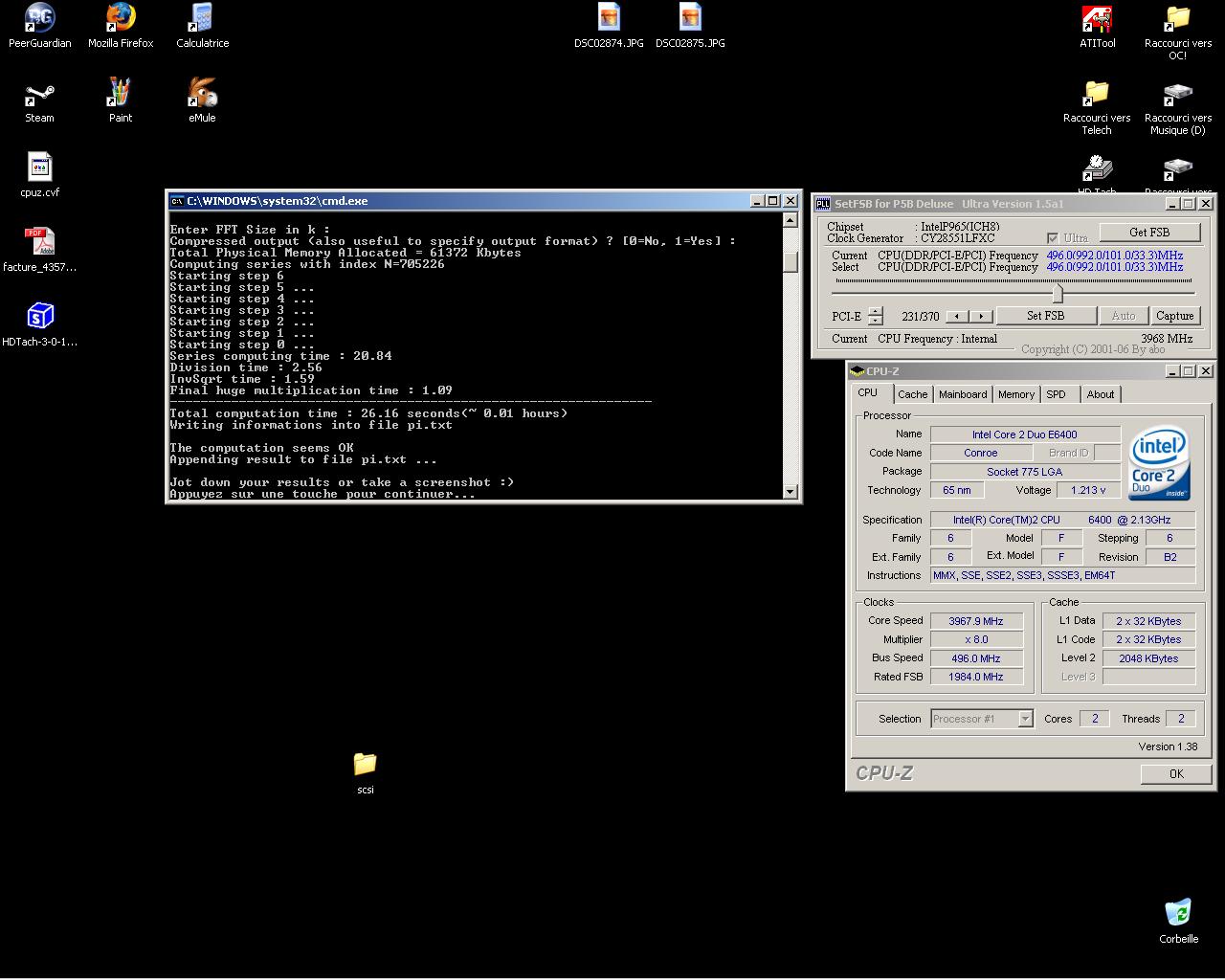Viewport: 1225px width, 980px height.
Task: Switch to the CPU tab in CPU-Z
Action: tap(868, 393)
